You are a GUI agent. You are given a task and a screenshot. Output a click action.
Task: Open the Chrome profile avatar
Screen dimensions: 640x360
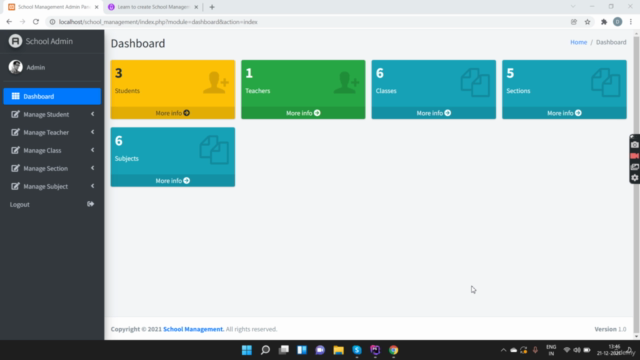[618, 22]
